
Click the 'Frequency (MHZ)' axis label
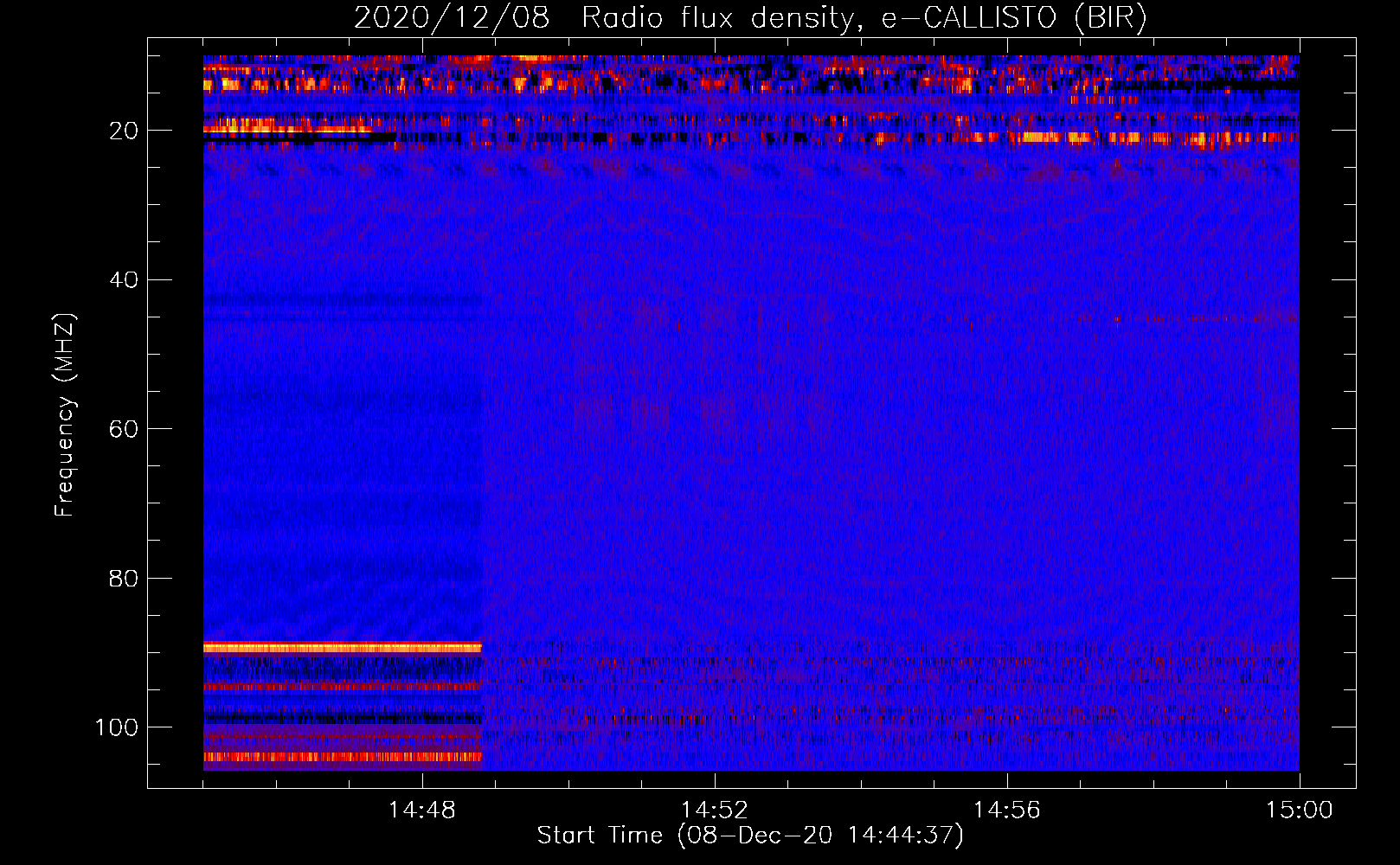tap(65, 414)
